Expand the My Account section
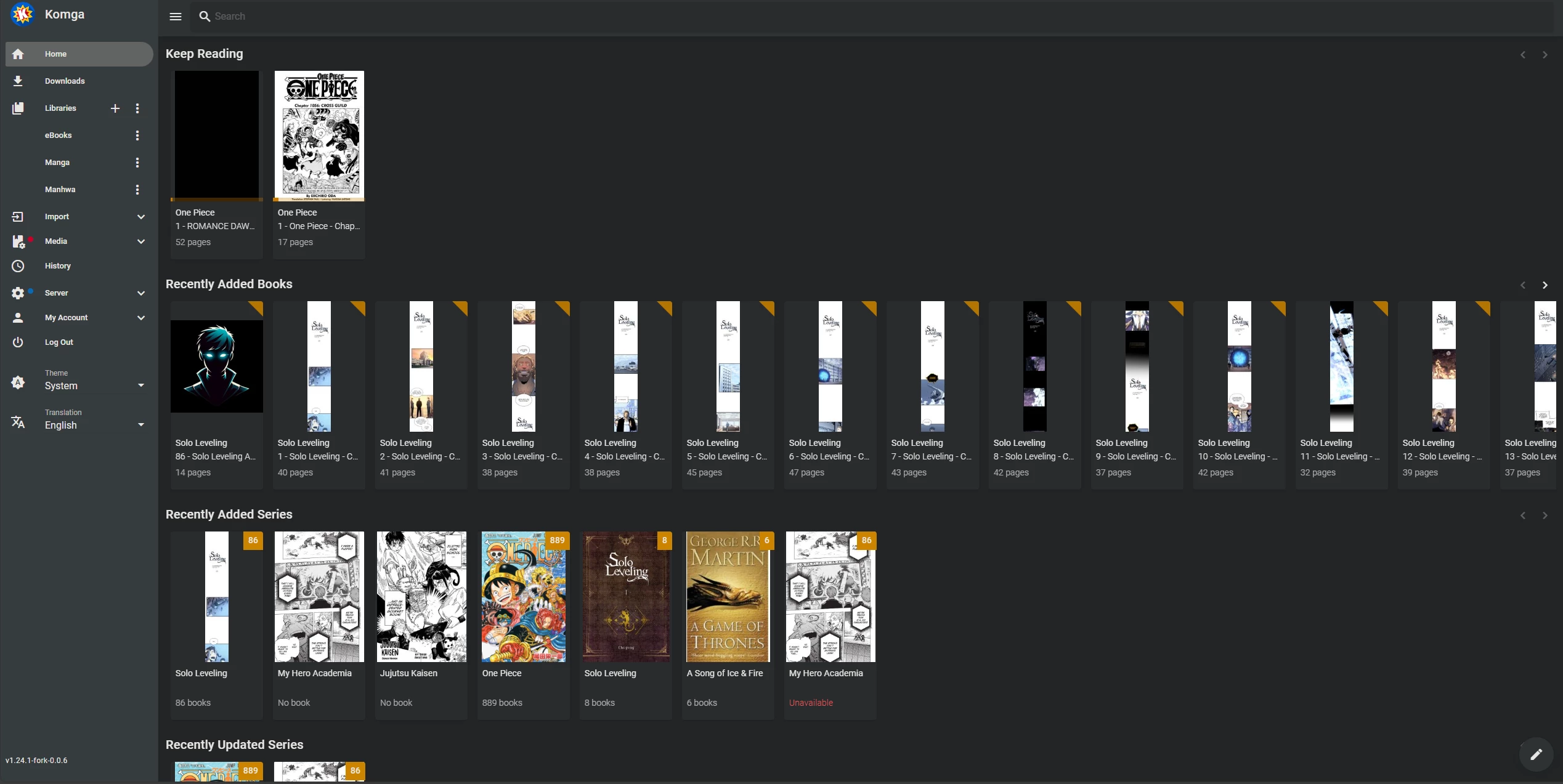Image resolution: width=1563 pixels, height=784 pixels. pyautogui.click(x=140, y=318)
